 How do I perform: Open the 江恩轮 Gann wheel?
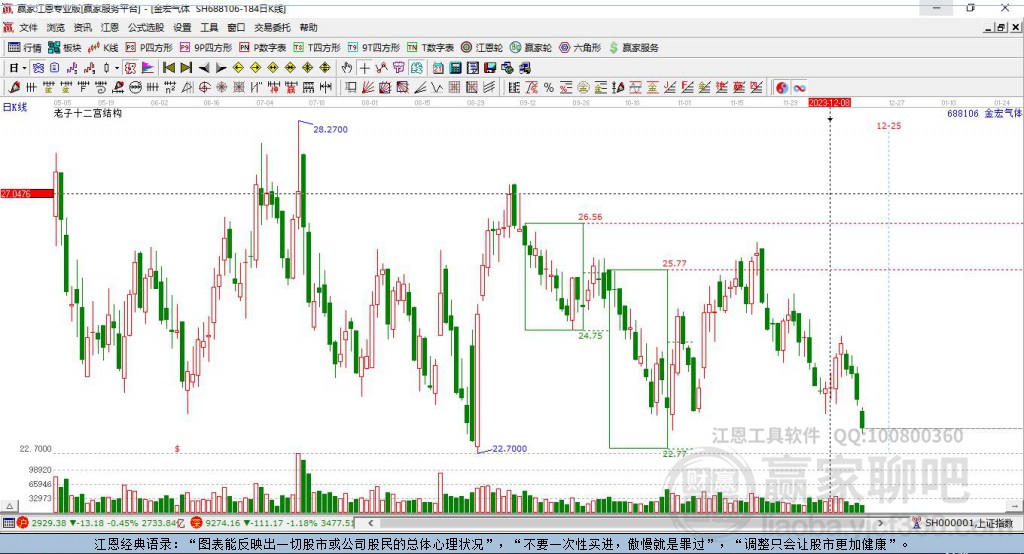pos(482,48)
